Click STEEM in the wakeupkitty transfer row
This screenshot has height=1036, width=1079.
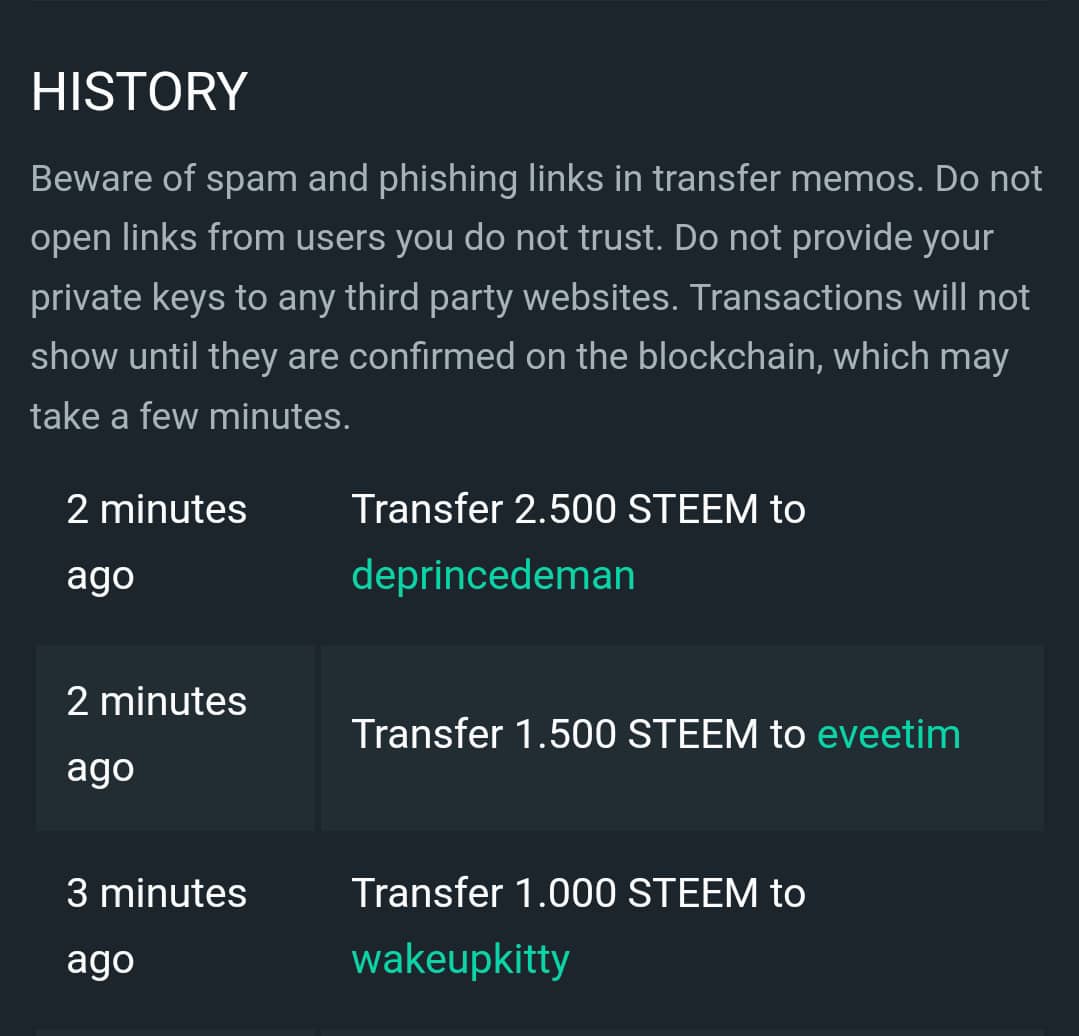point(693,893)
